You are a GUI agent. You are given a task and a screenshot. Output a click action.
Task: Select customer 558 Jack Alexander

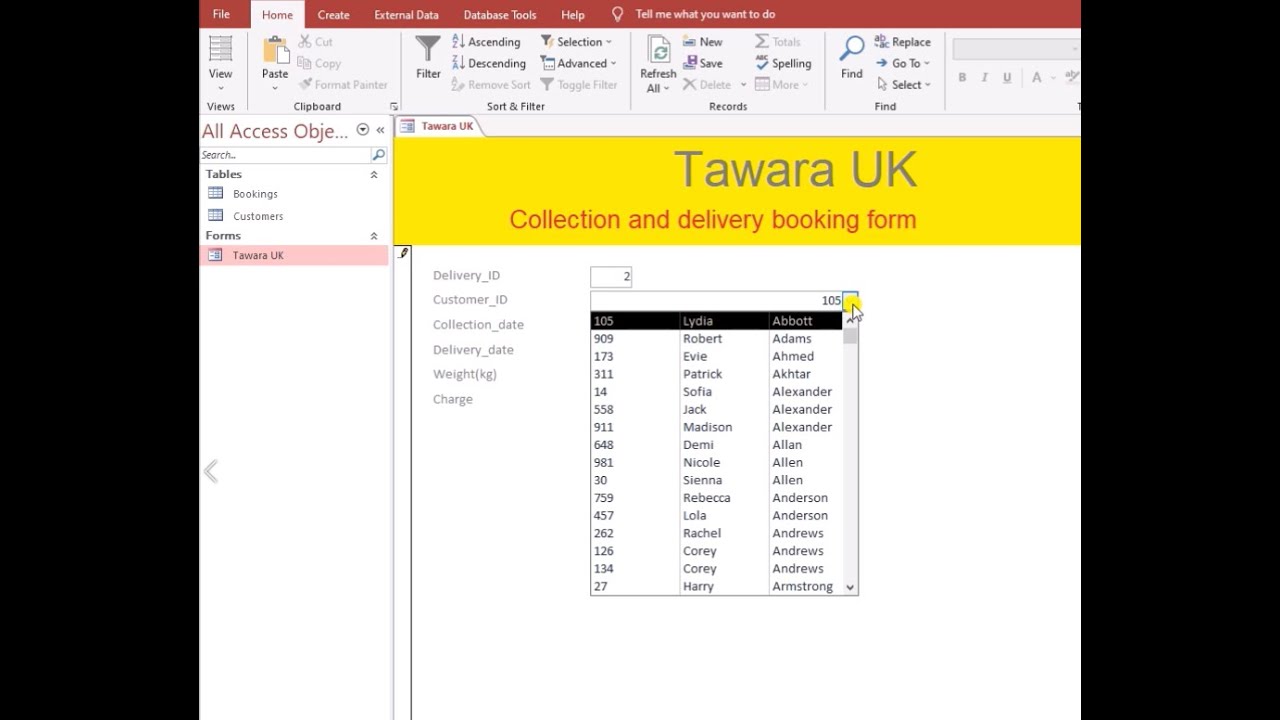[x=717, y=410]
